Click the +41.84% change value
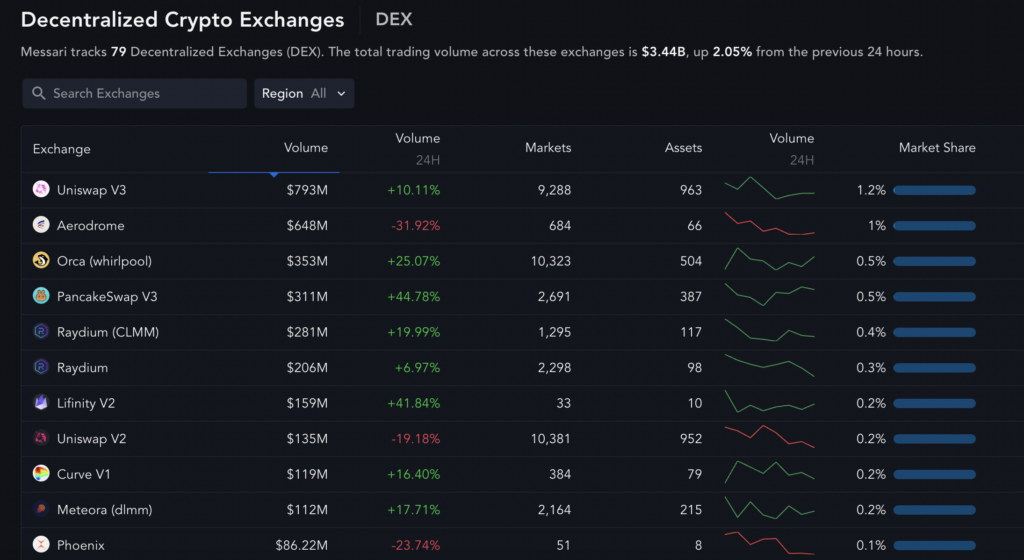Image resolution: width=1024 pixels, height=560 pixels. point(413,403)
